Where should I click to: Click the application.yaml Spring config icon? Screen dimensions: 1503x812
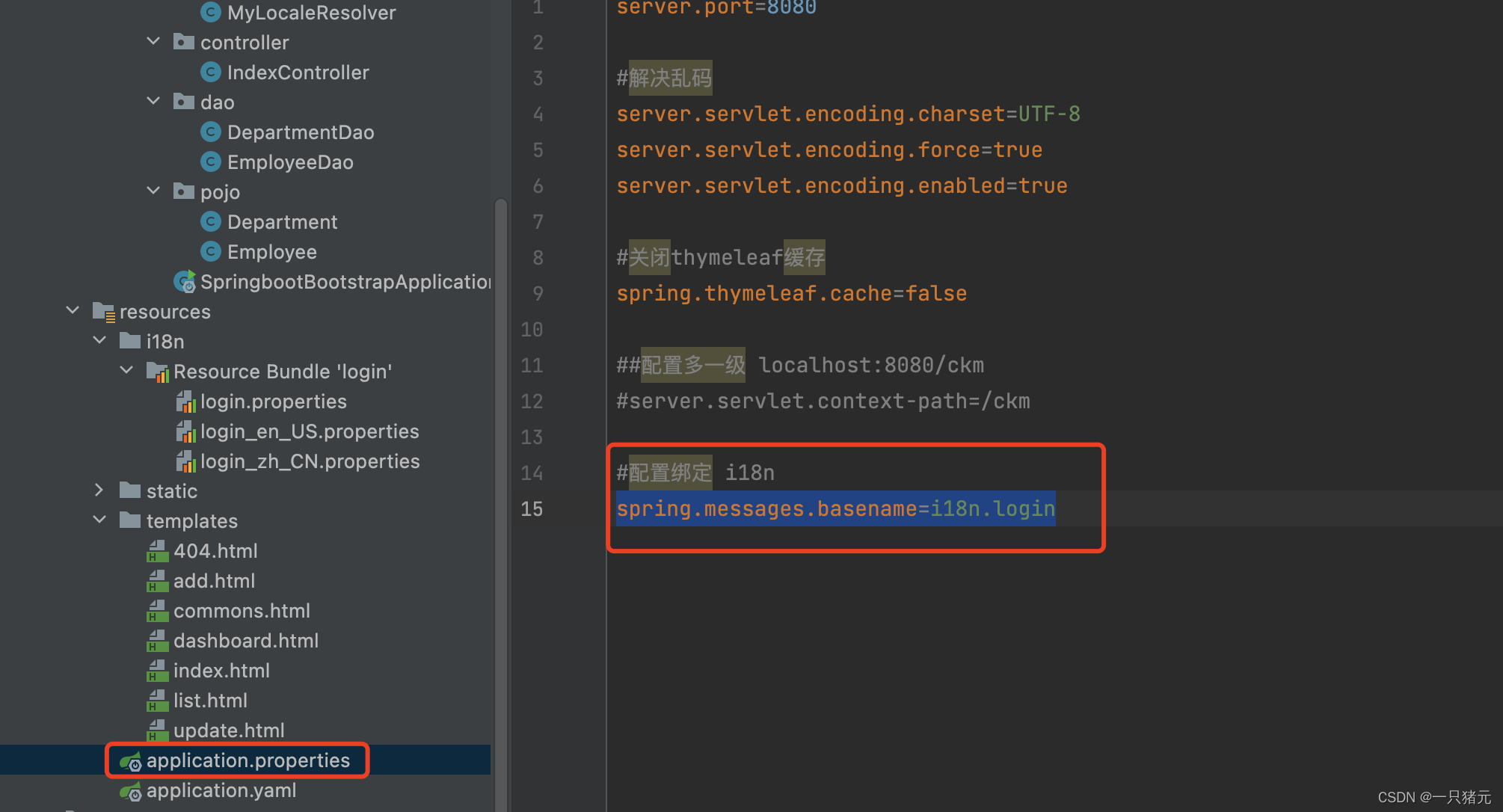(x=131, y=791)
